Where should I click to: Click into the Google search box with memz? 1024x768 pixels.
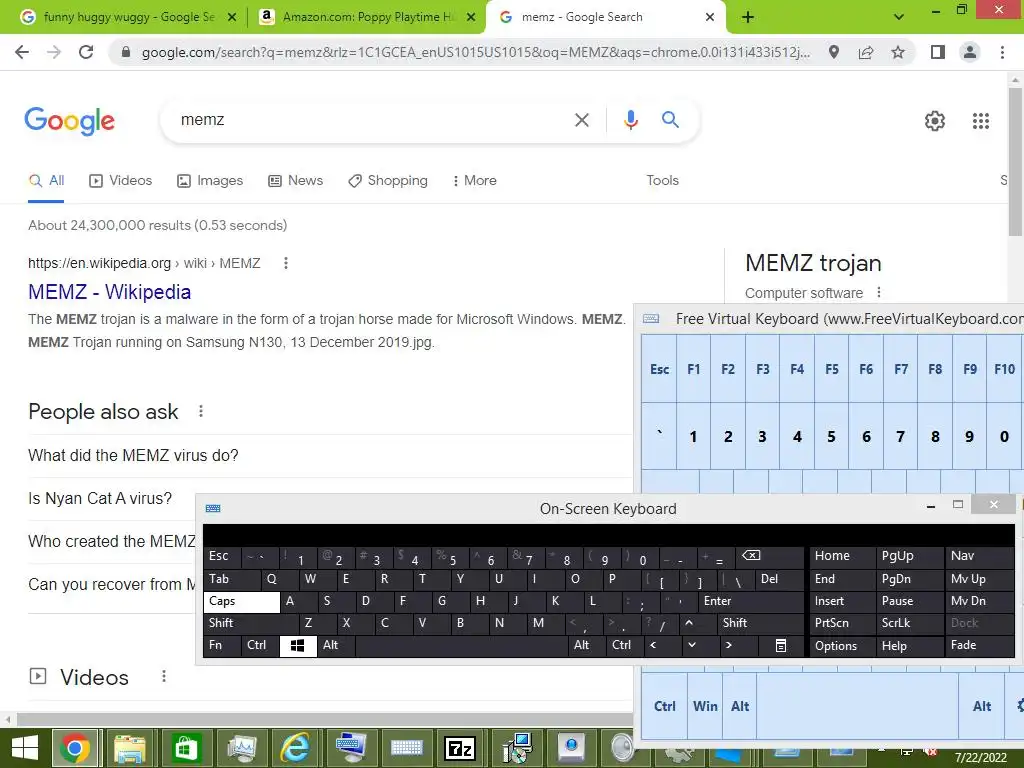point(372,120)
